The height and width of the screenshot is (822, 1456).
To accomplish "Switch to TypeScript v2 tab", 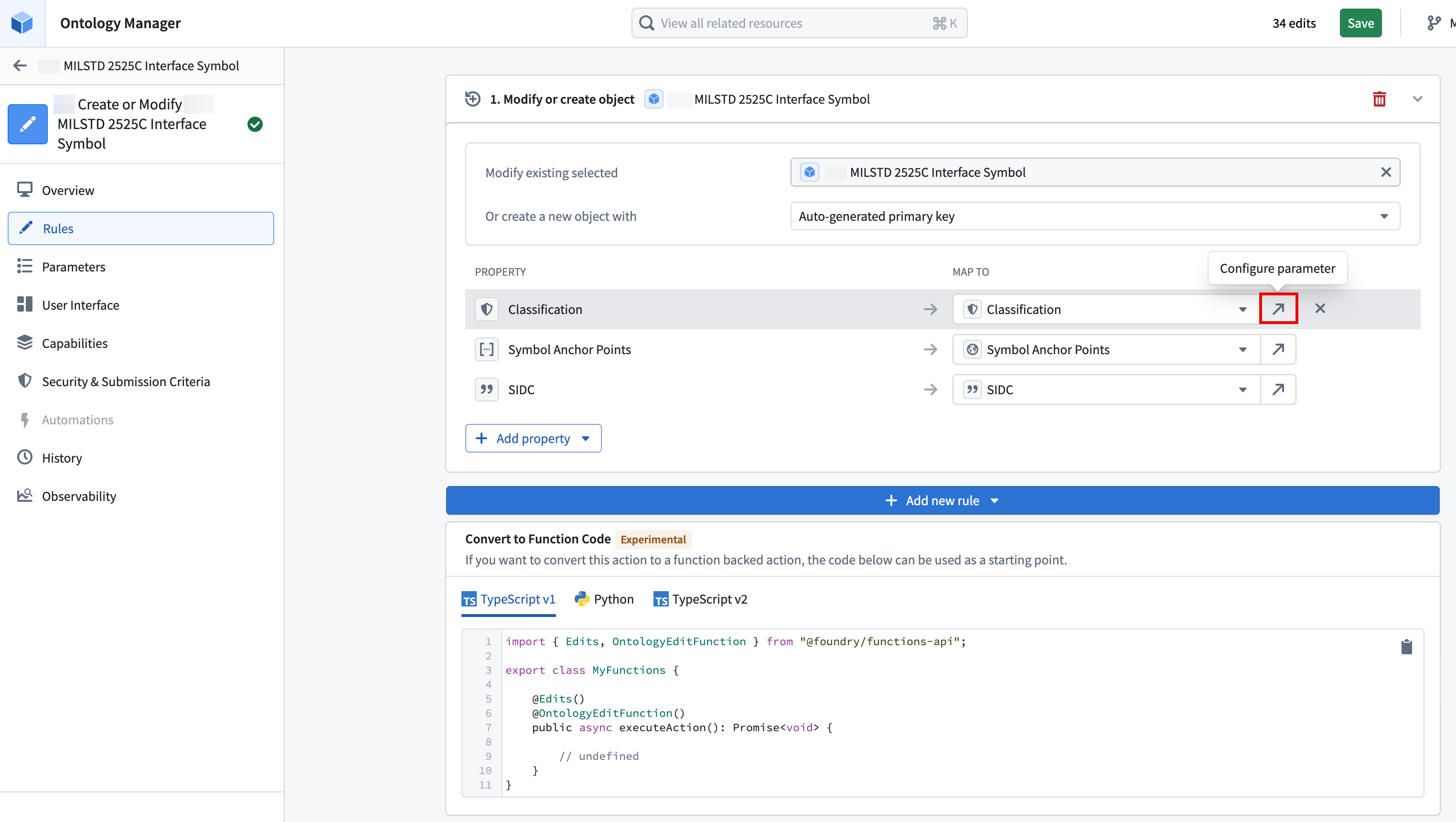I will [x=700, y=599].
